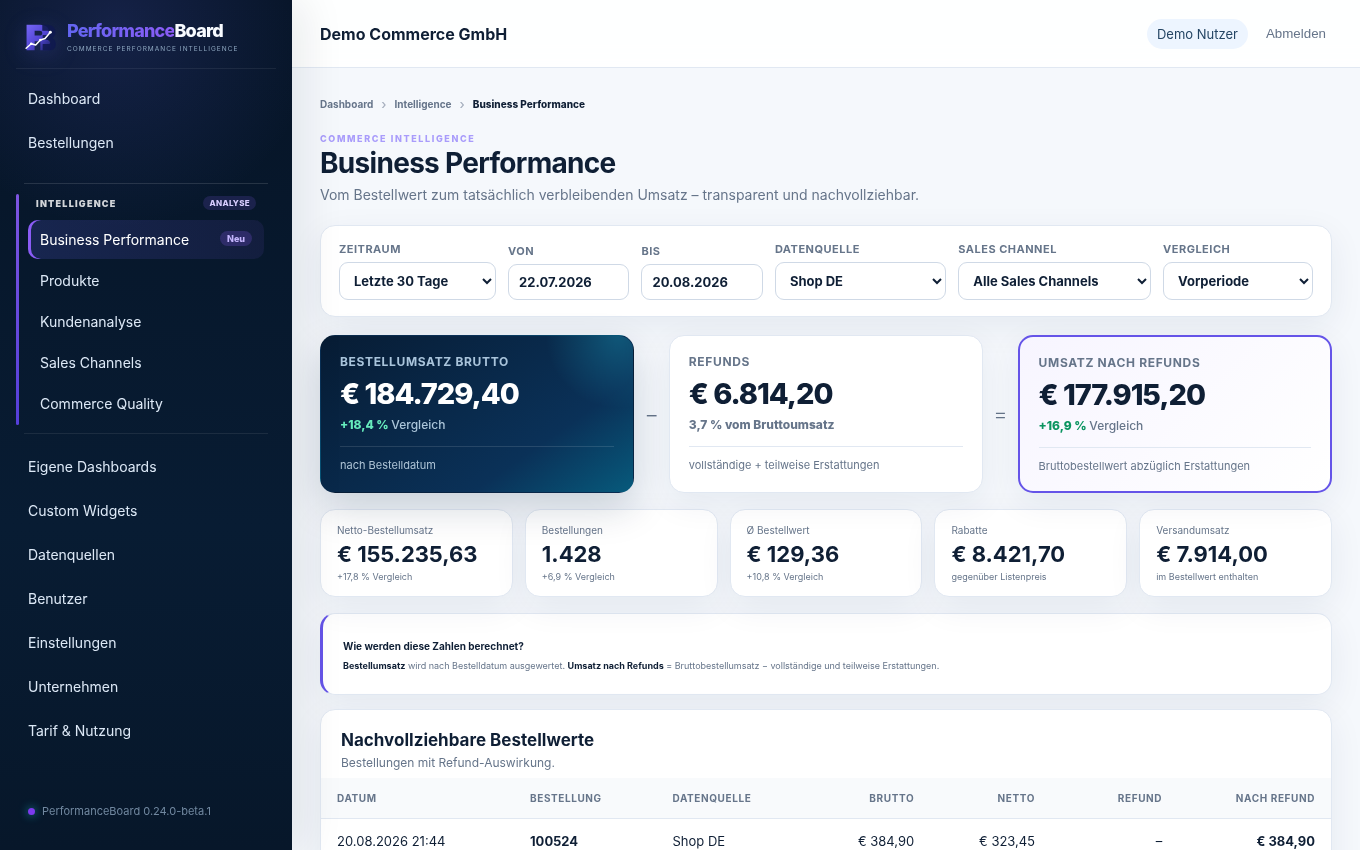Viewport: 1360px width, 850px height.
Task: Click the version text PerformanceBoard 0.24.0-beta.1
Action: (x=127, y=811)
